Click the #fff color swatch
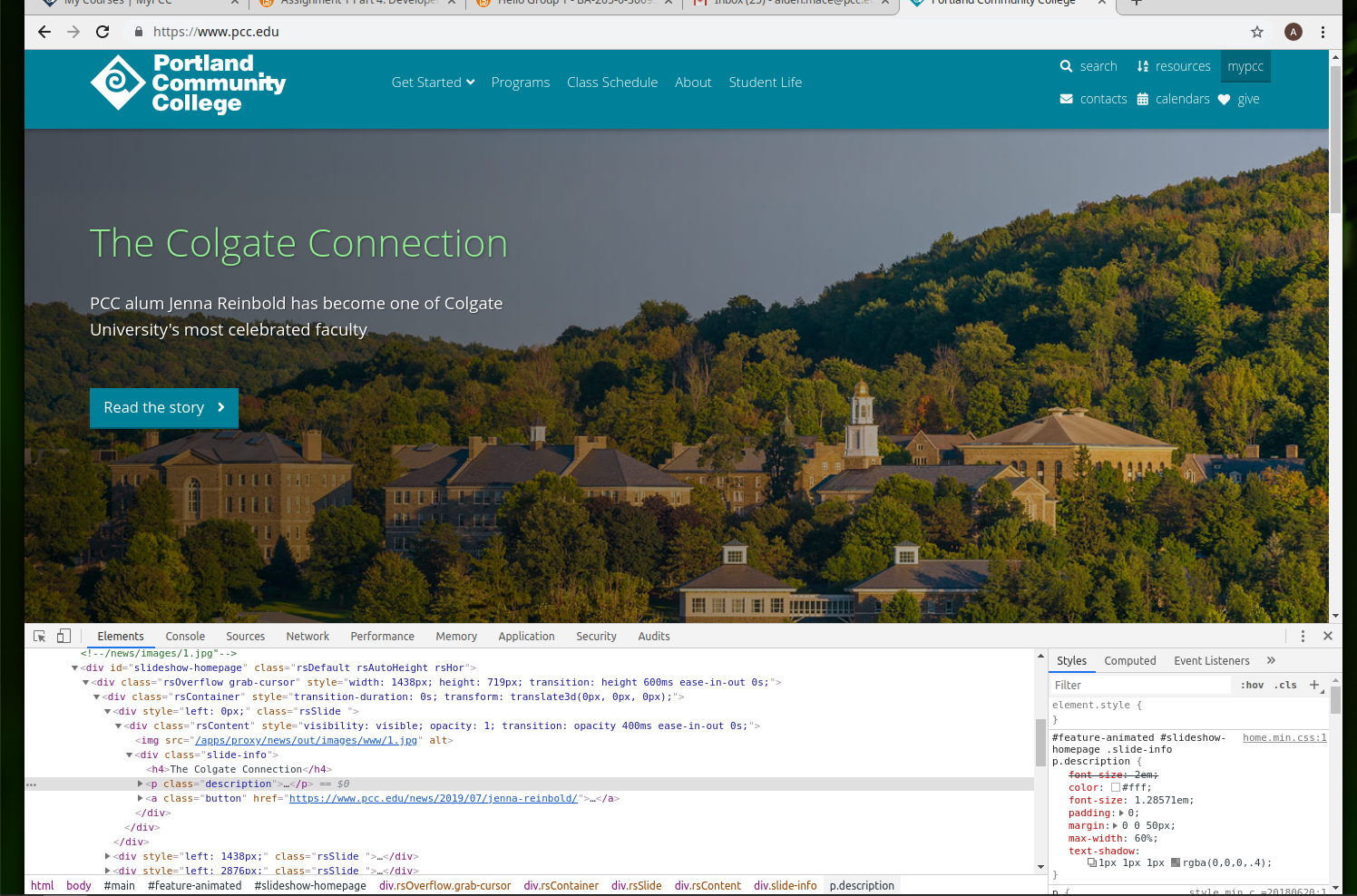 click(x=1116, y=788)
